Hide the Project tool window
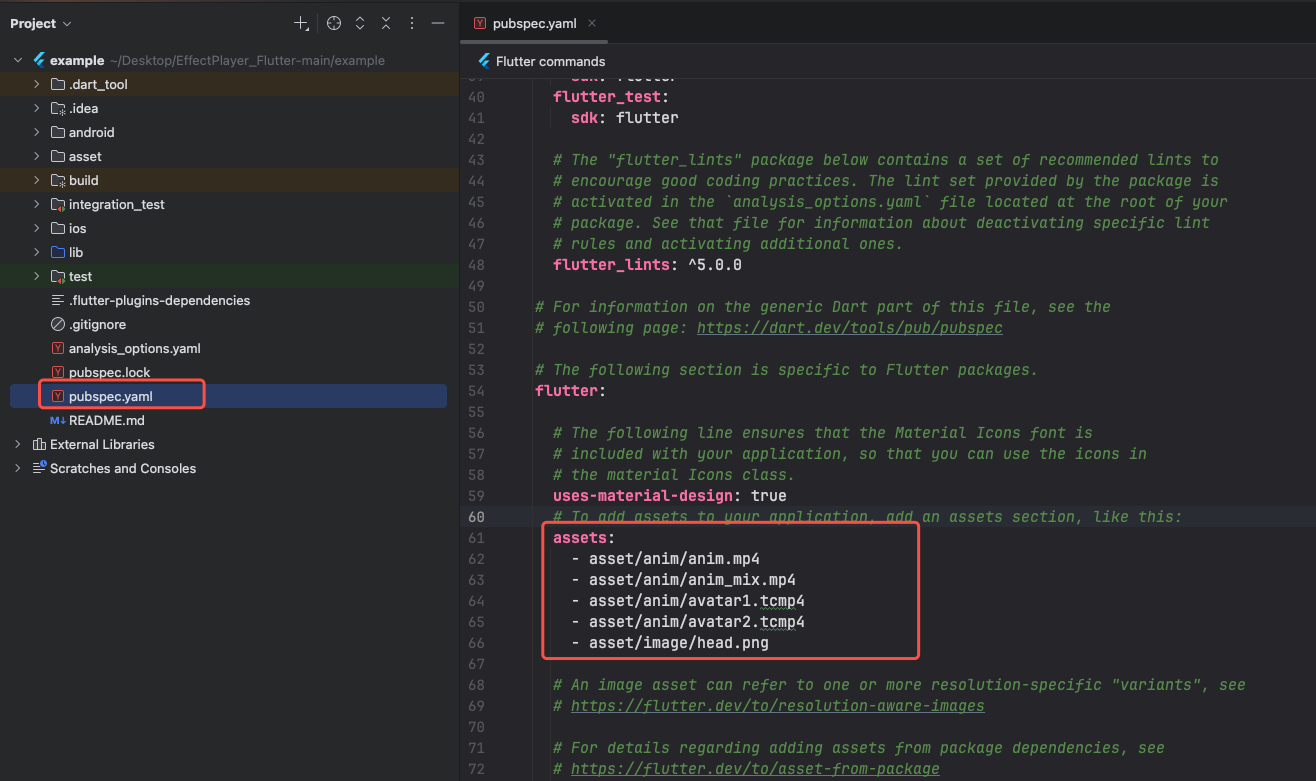Image resolution: width=1316 pixels, height=781 pixels. [437, 23]
